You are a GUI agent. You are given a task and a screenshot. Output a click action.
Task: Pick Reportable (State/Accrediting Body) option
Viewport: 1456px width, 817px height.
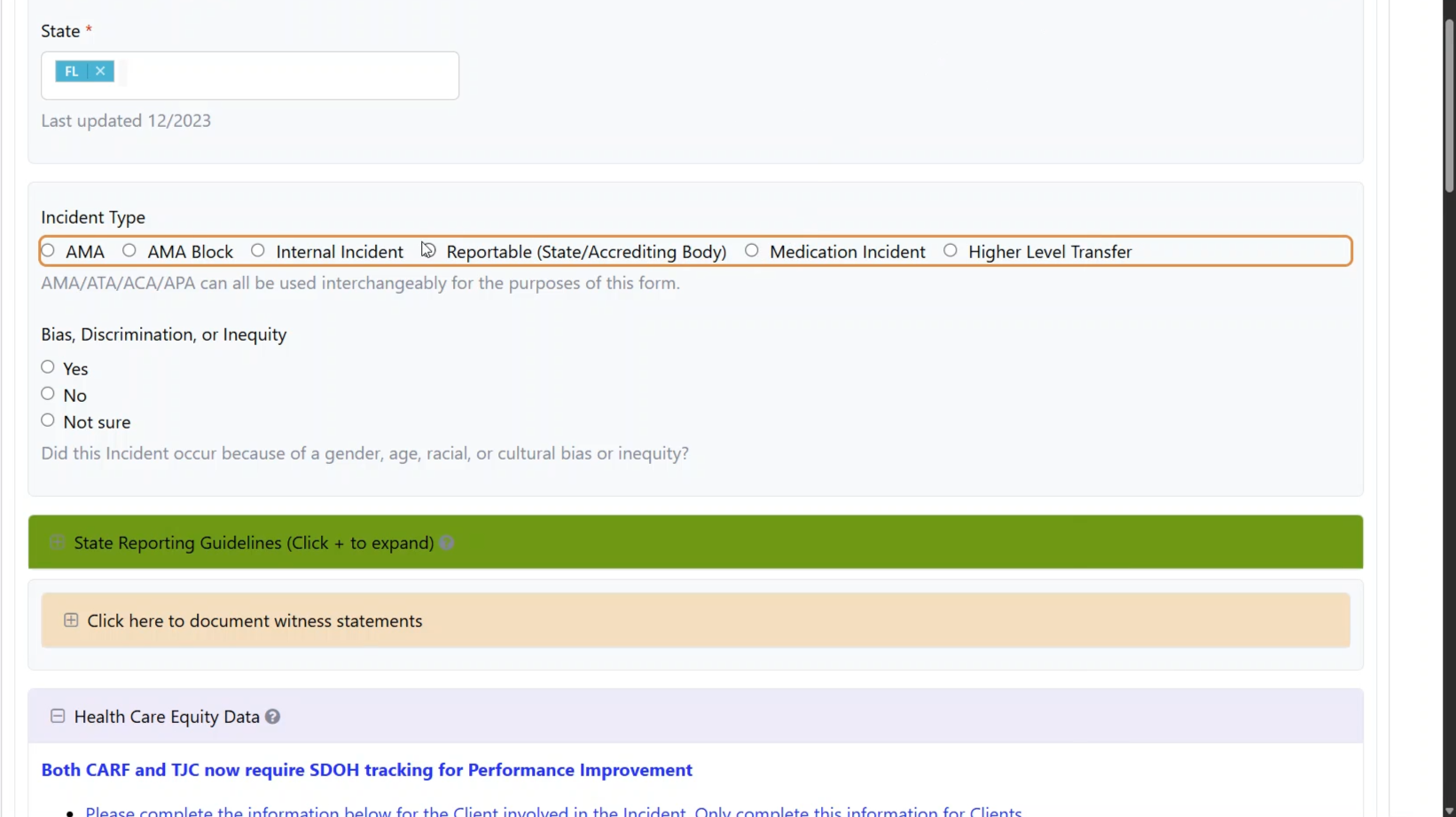tap(428, 251)
